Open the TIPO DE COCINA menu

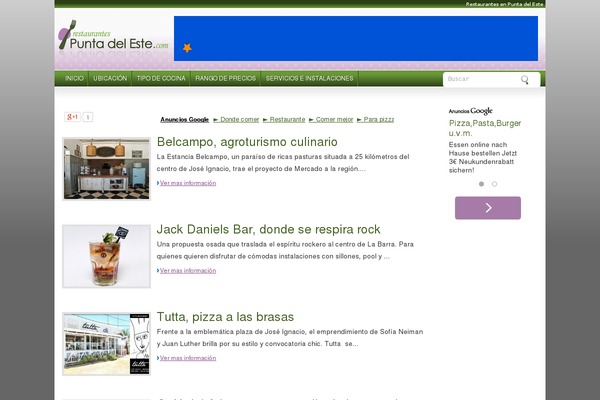(x=161, y=78)
